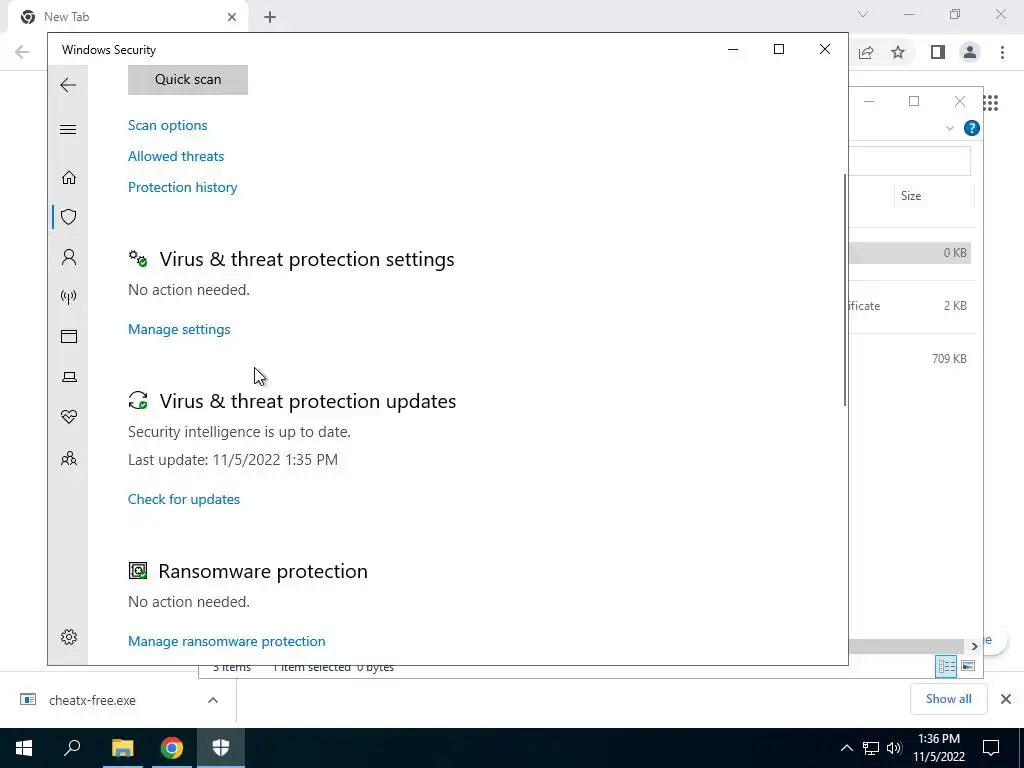Open downloaded cheatx-free.exe item
This screenshot has width=1024, height=768.
pos(91,700)
